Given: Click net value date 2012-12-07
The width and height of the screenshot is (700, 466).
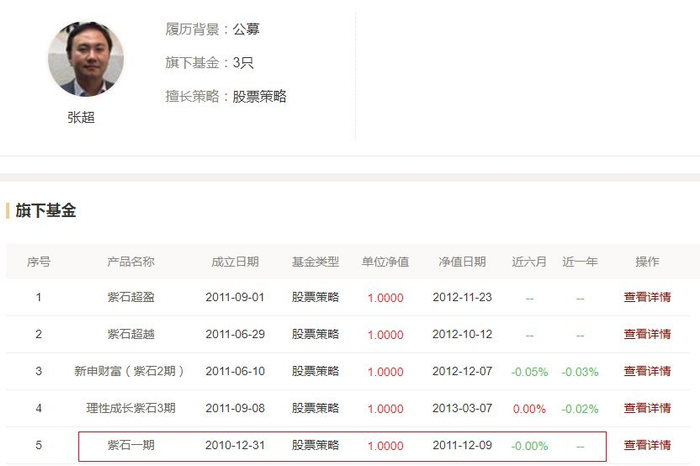Looking at the screenshot, I should 462,371.
